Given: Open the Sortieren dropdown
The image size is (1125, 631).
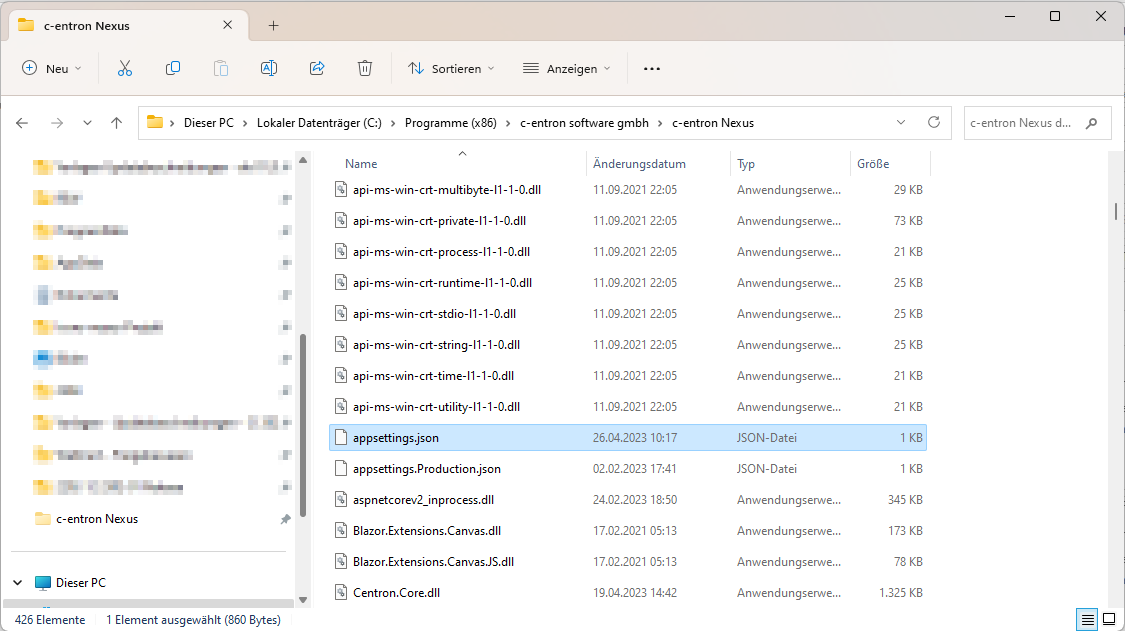Looking at the screenshot, I should coord(451,68).
